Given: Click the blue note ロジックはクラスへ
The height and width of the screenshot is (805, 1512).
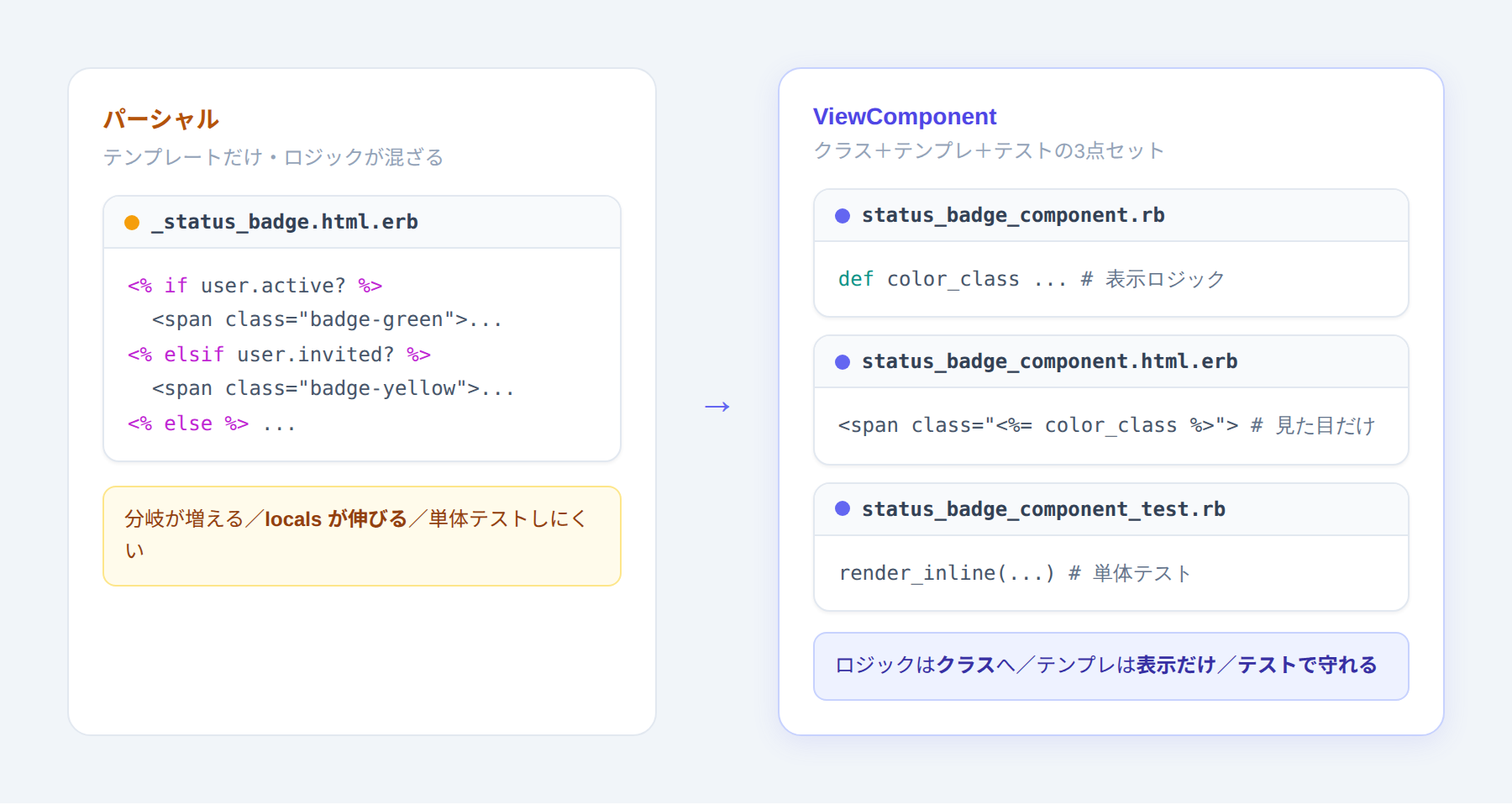Looking at the screenshot, I should pyautogui.click(x=1110, y=666).
